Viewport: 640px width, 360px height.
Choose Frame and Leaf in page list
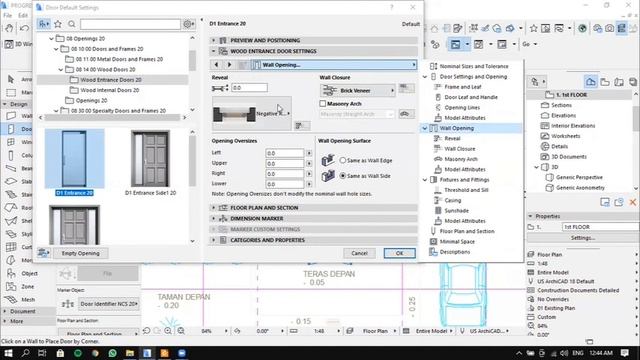462,87
